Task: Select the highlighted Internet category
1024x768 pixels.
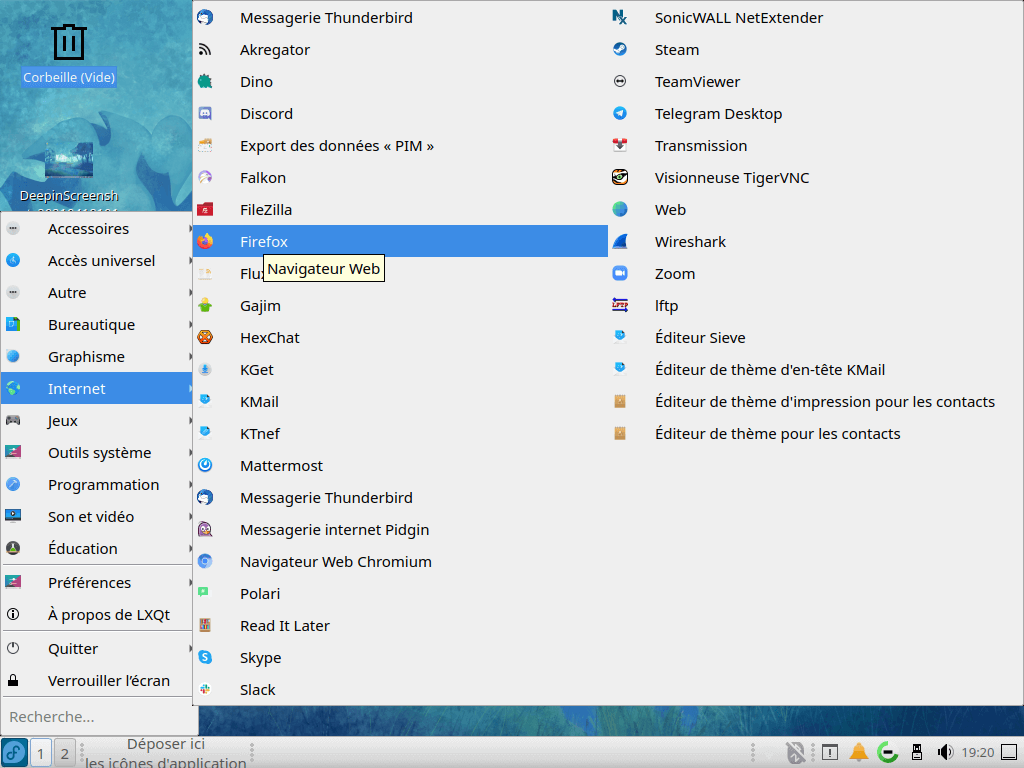Action: pos(97,389)
